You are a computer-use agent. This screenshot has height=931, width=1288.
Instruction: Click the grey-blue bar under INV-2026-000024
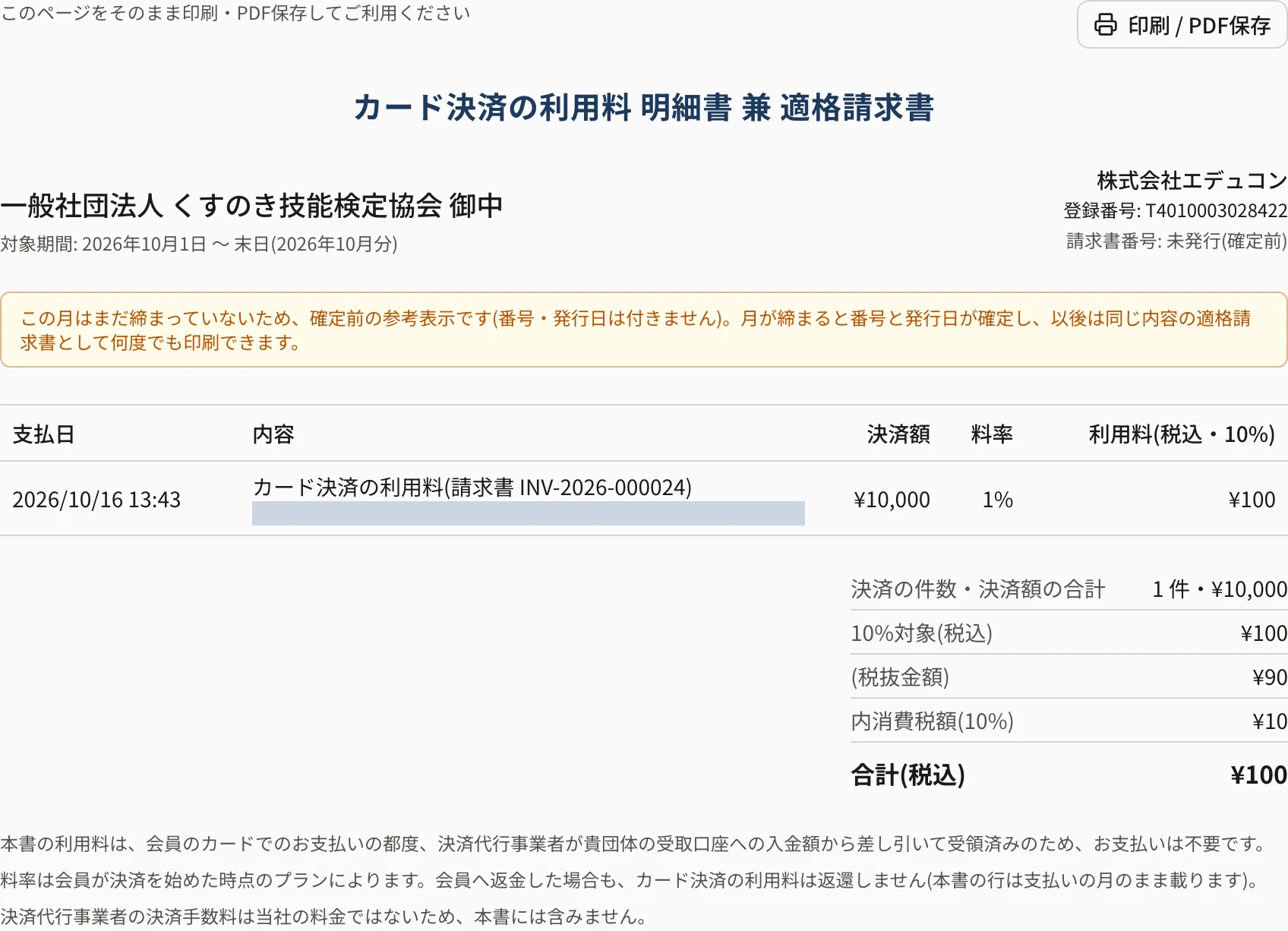(529, 513)
